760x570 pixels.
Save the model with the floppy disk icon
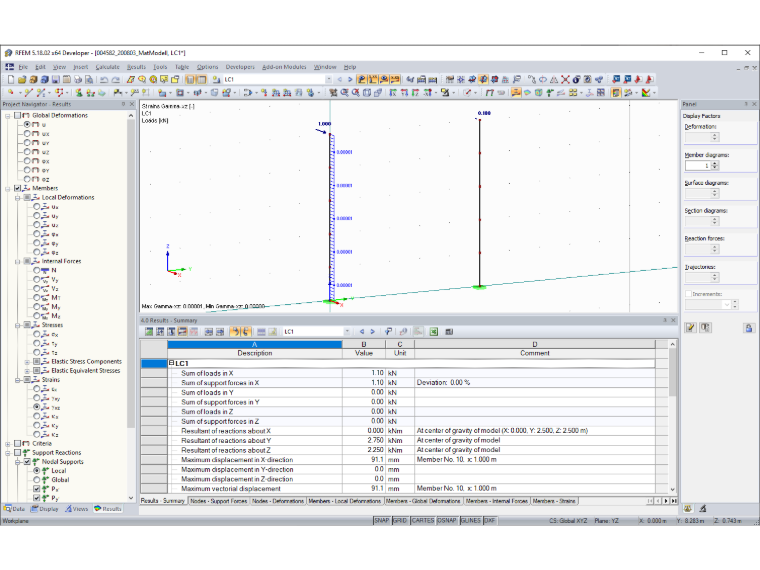point(56,79)
